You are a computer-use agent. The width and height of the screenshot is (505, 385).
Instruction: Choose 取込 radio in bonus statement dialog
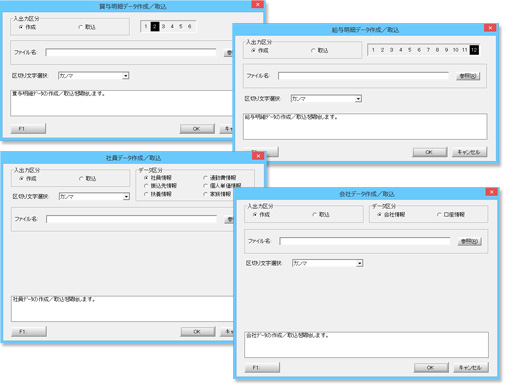pyautogui.click(x=87, y=27)
